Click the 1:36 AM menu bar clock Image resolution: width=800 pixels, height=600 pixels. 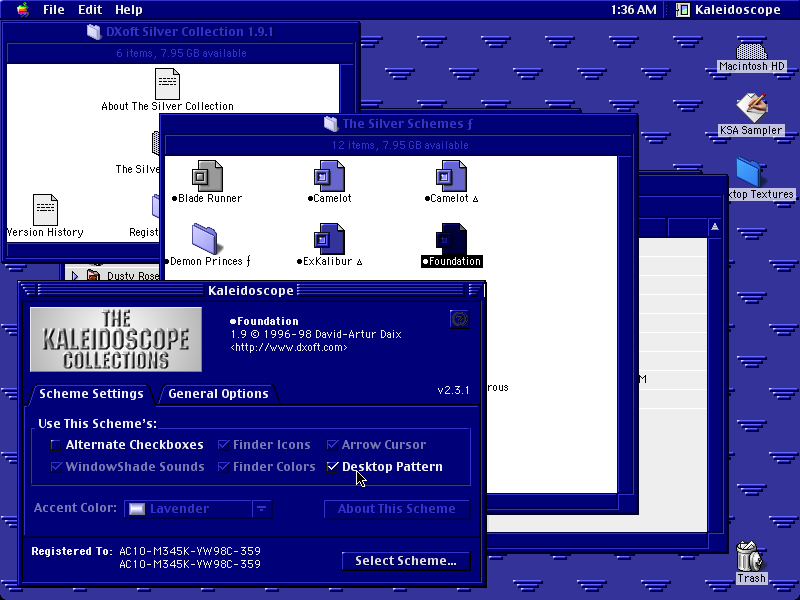point(634,9)
